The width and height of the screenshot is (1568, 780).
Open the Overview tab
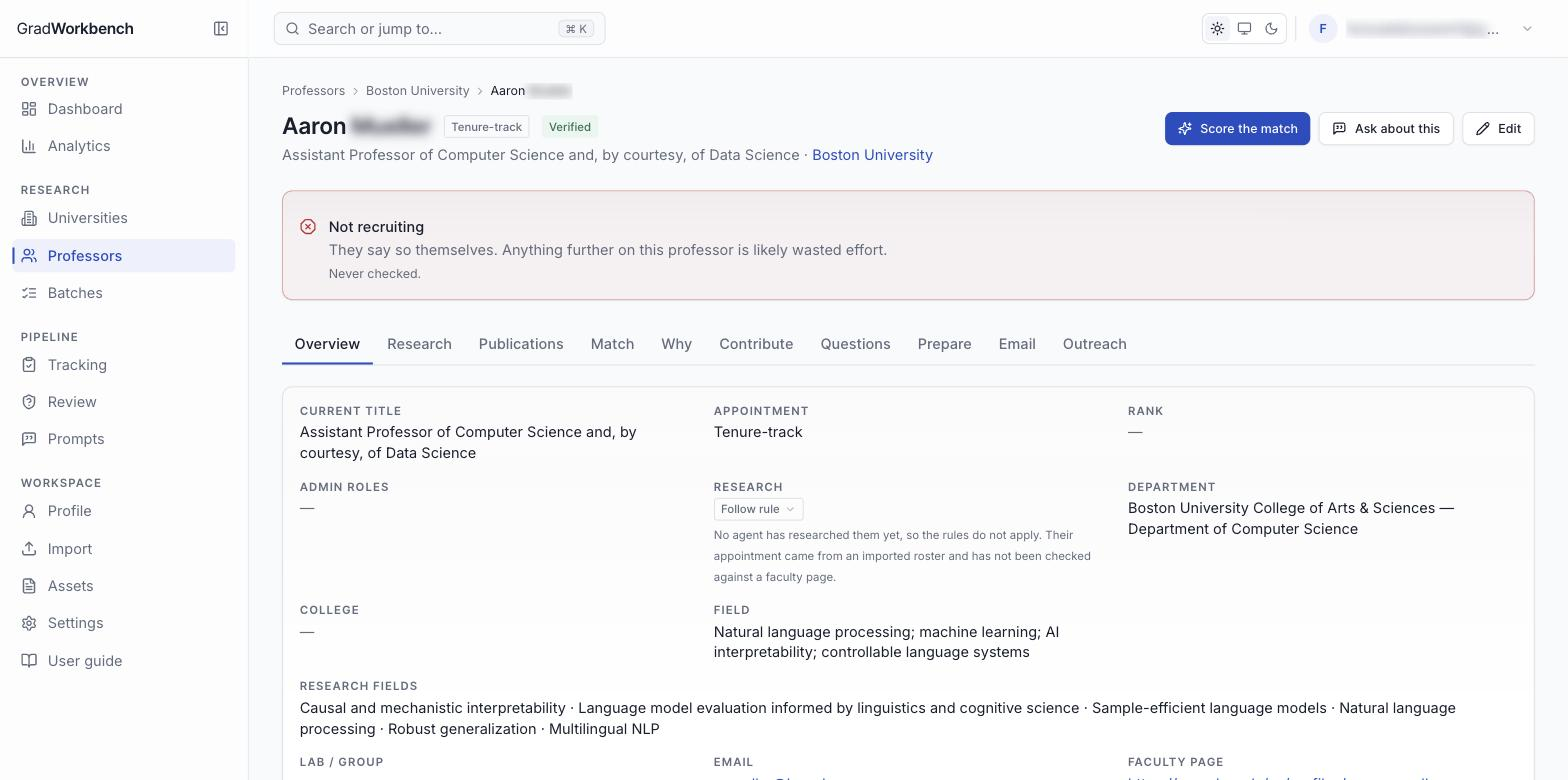click(327, 344)
